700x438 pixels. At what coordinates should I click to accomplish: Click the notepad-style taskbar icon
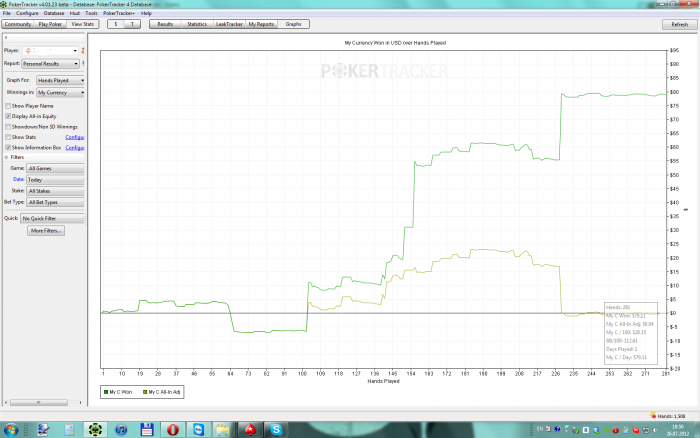coord(69,430)
